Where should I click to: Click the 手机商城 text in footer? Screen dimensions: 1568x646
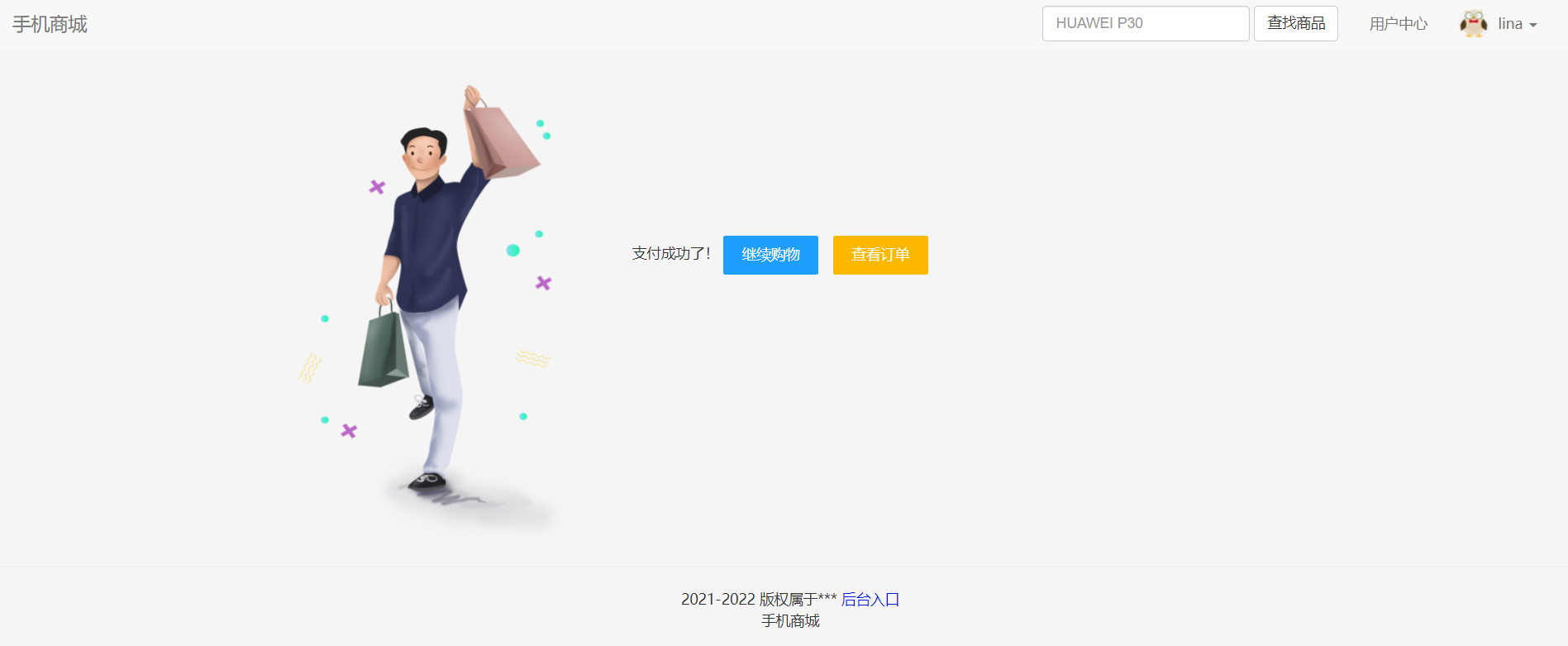(x=790, y=621)
